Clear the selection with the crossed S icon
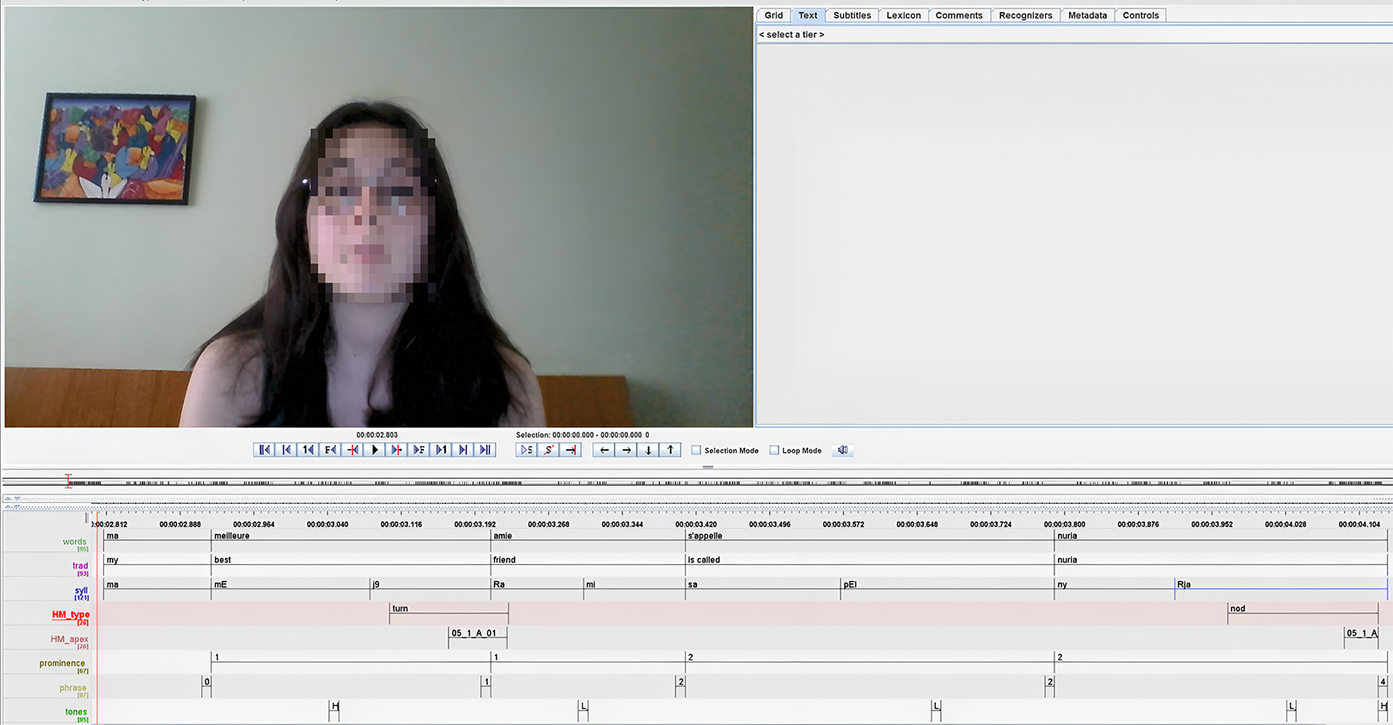The image size is (1393, 725). tap(548, 450)
